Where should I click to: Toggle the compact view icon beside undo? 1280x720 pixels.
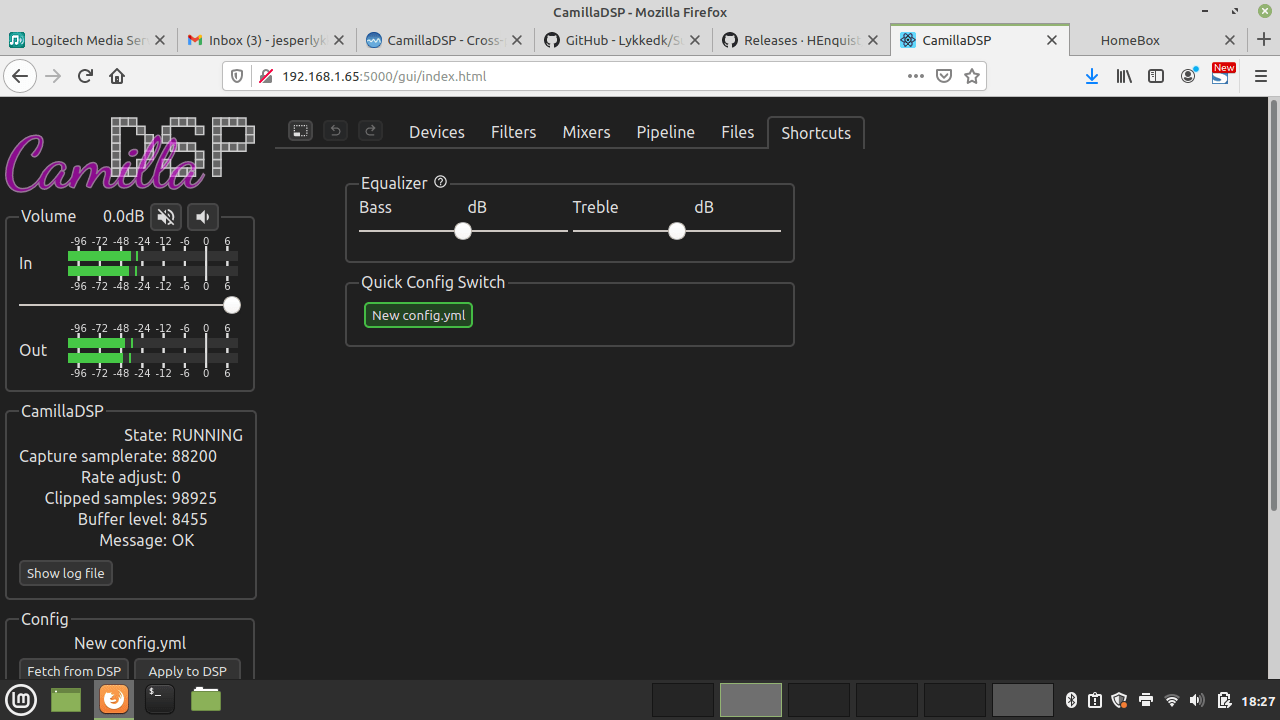click(301, 131)
